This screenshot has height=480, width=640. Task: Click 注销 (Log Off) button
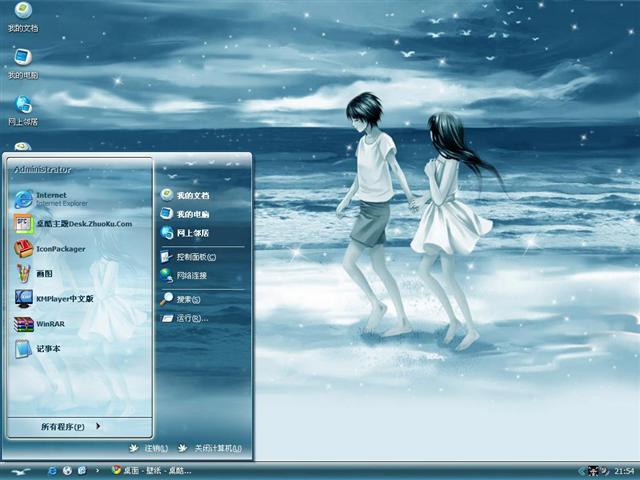[149, 448]
